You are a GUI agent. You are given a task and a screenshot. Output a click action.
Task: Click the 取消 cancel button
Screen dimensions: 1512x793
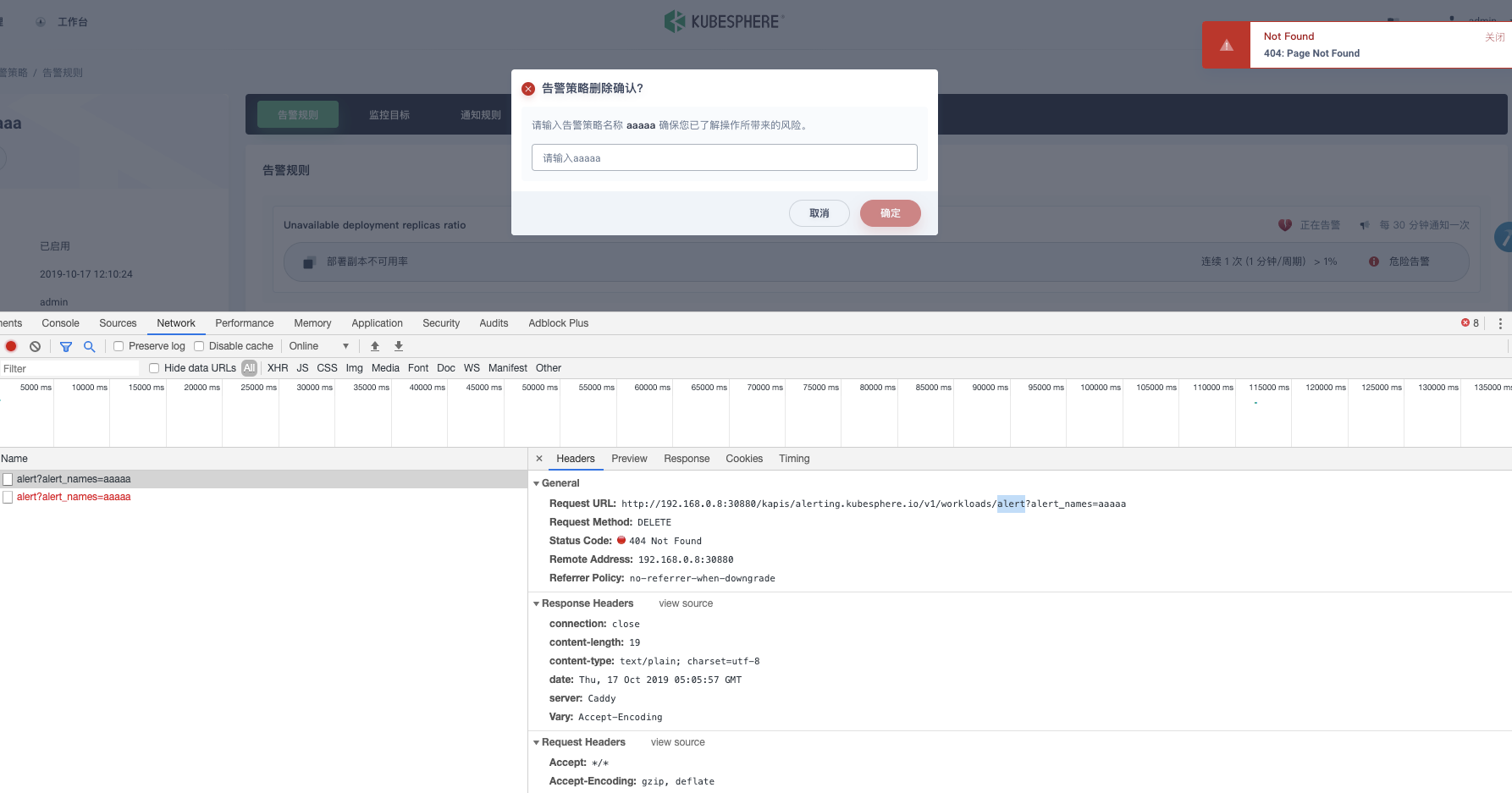pyautogui.click(x=819, y=213)
